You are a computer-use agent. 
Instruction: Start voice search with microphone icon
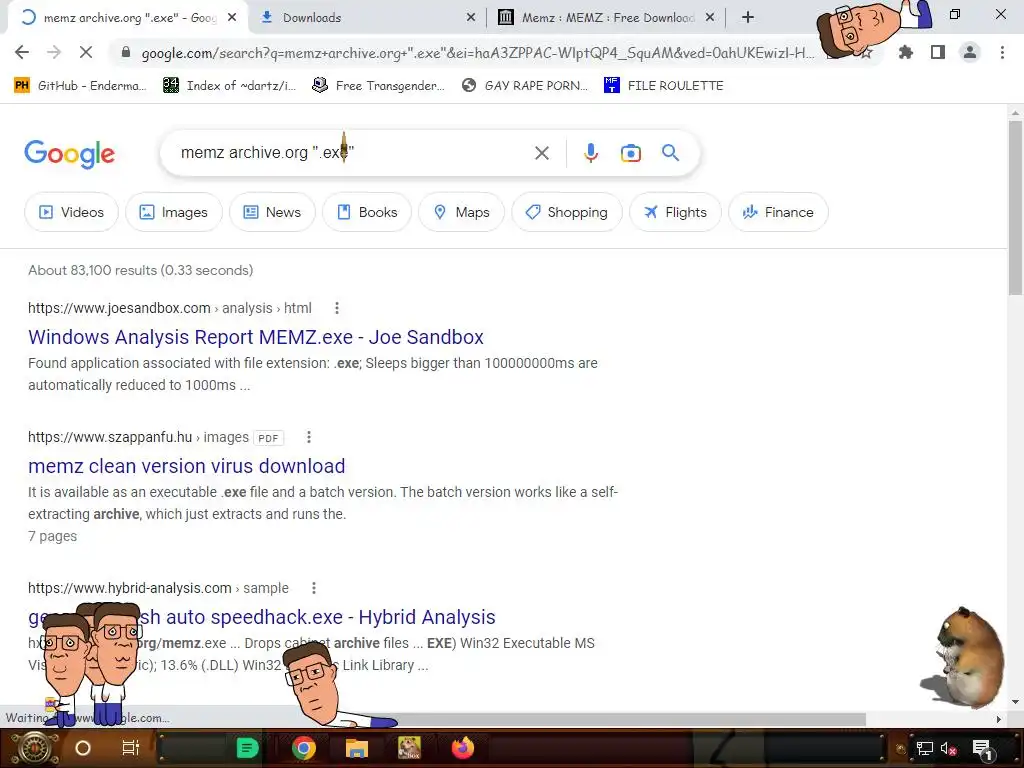590,153
